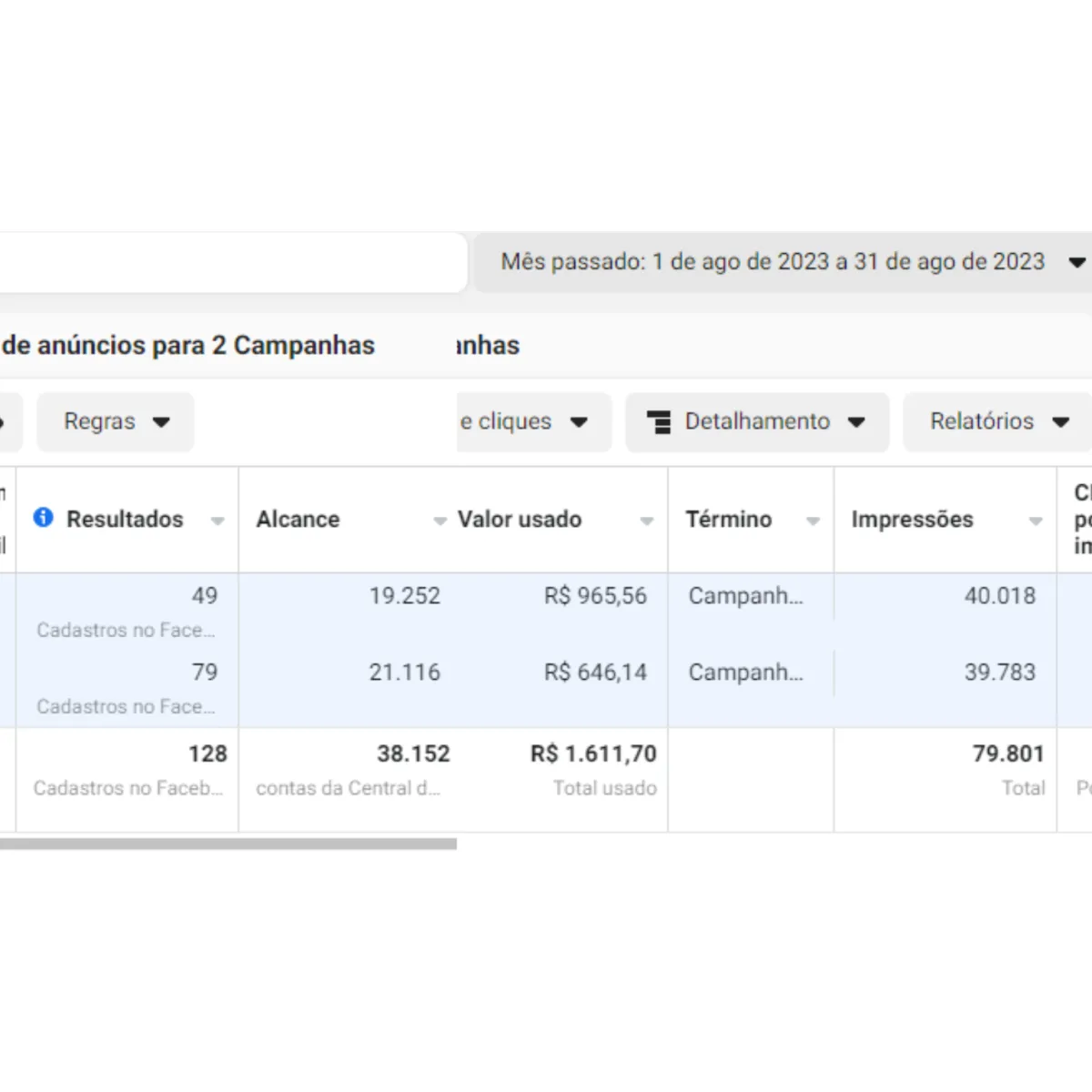Viewport: 1092px width, 1092px height.
Task: Click the Detalhamento breakdown icon
Action: pos(659,422)
